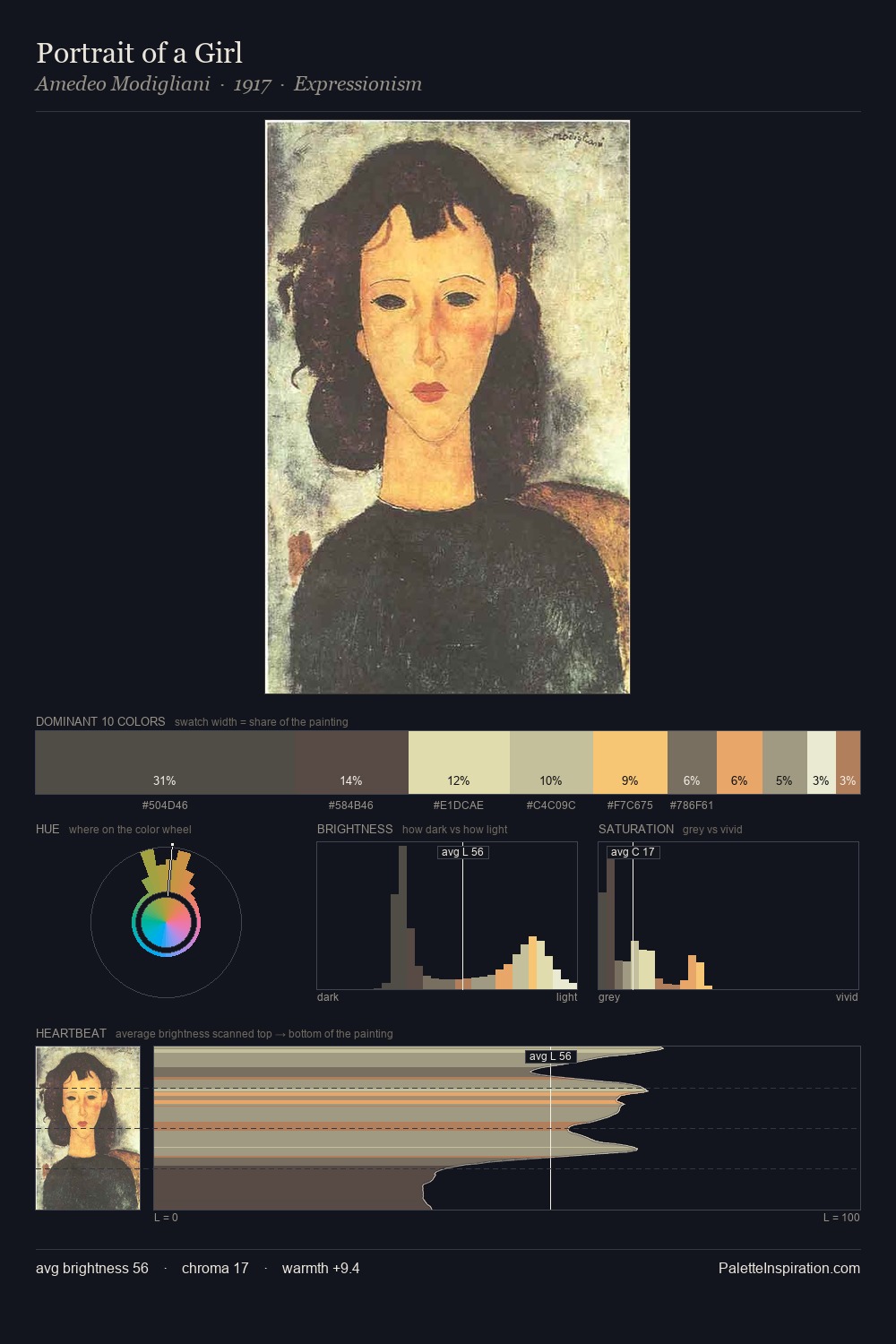Click the saturation histogram chart
896x1344 pixels.
[728, 916]
